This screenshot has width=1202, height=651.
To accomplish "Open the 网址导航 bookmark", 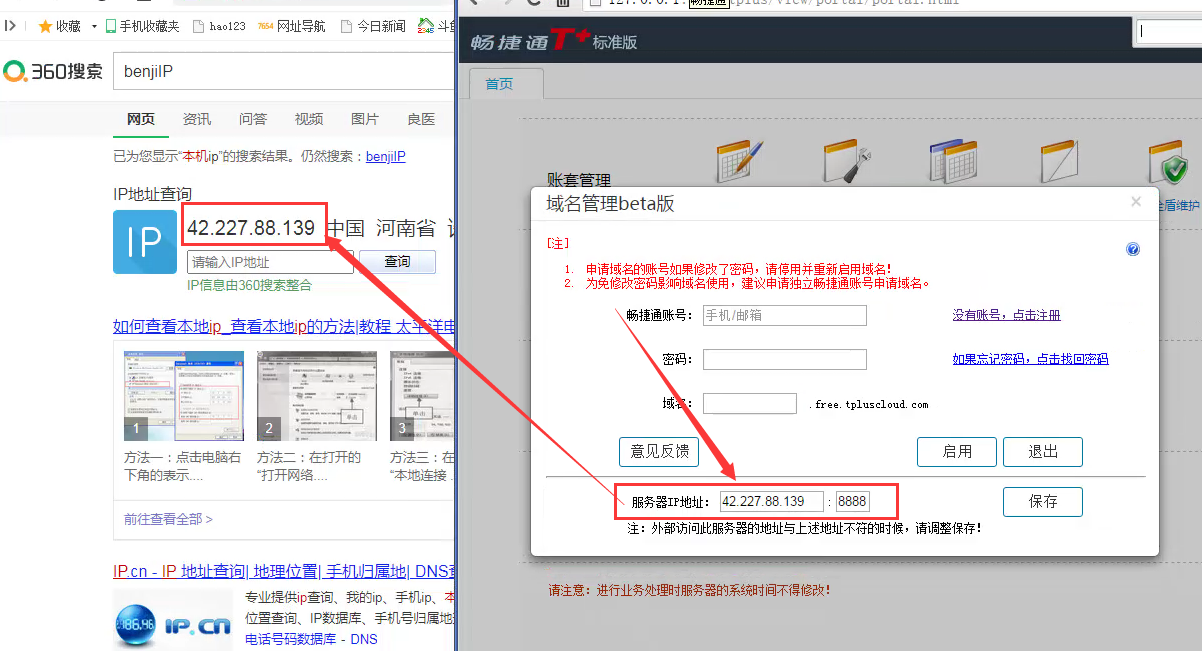I will tap(292, 26).
